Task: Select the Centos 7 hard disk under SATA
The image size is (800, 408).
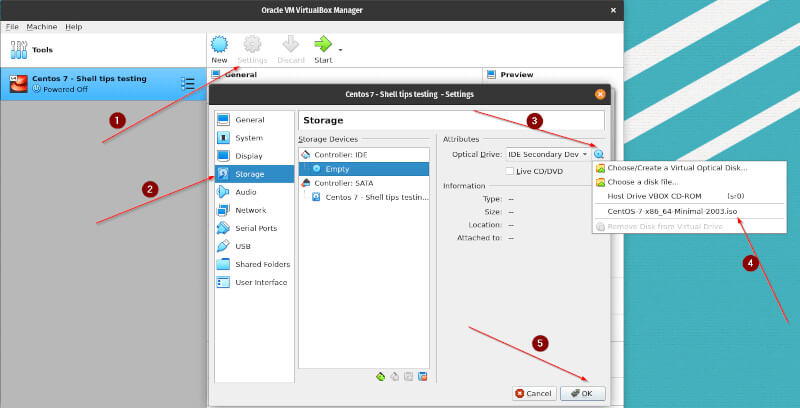Action: pos(364,197)
